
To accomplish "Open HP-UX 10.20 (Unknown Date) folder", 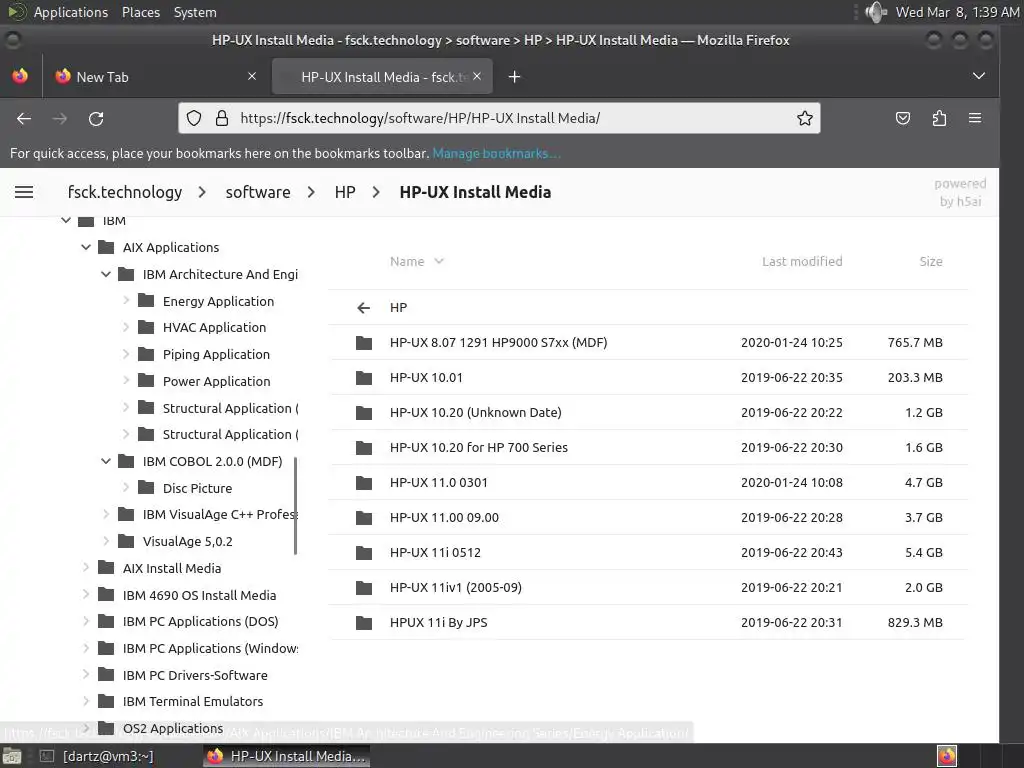I will [x=475, y=412].
